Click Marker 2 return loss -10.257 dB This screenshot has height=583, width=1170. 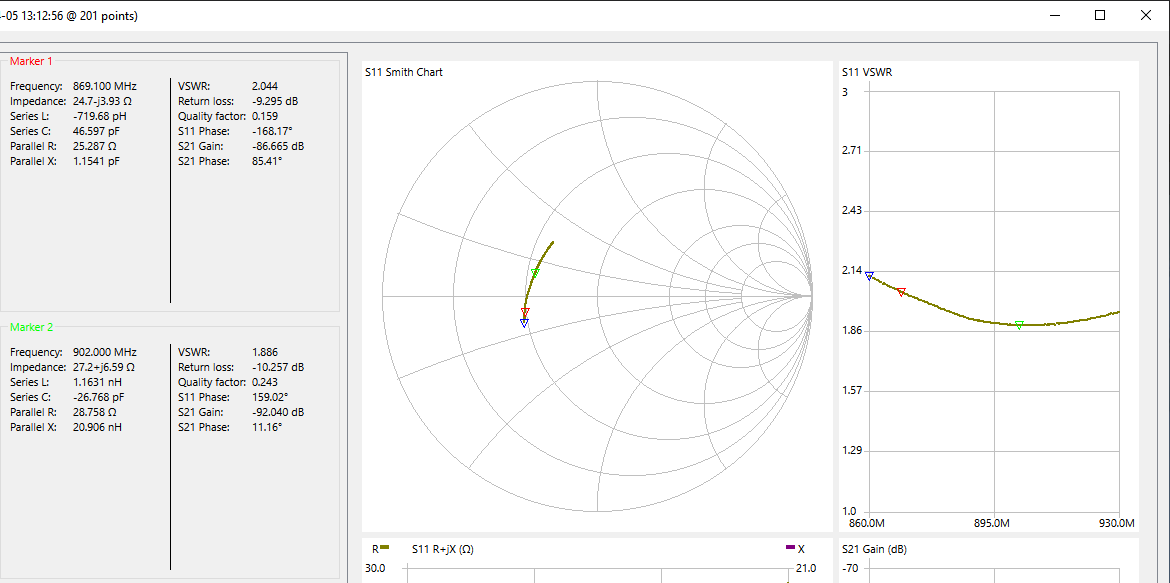[278, 367]
